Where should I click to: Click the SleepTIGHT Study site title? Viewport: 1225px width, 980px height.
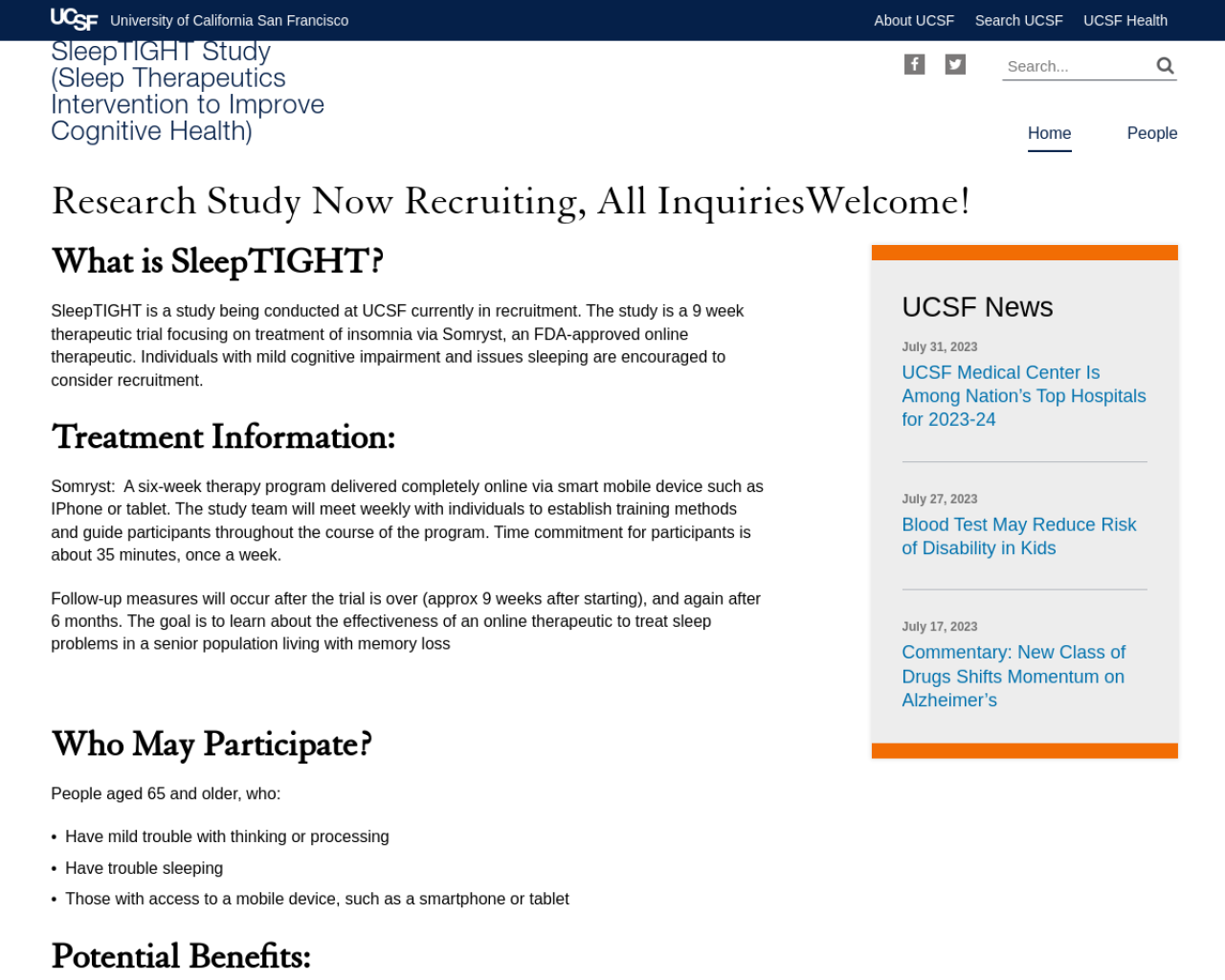[188, 91]
